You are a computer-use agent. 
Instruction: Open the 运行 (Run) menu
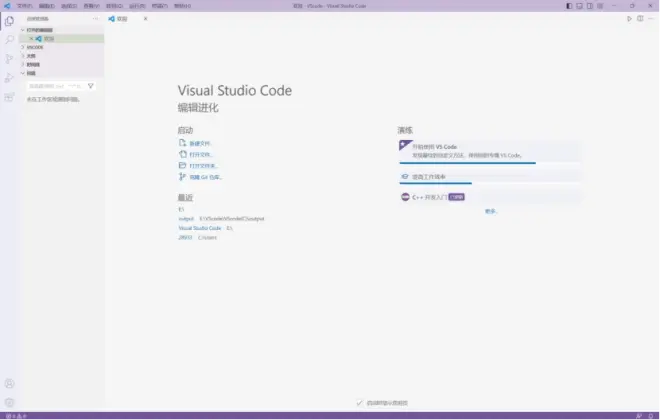pyautogui.click(x=137, y=6)
